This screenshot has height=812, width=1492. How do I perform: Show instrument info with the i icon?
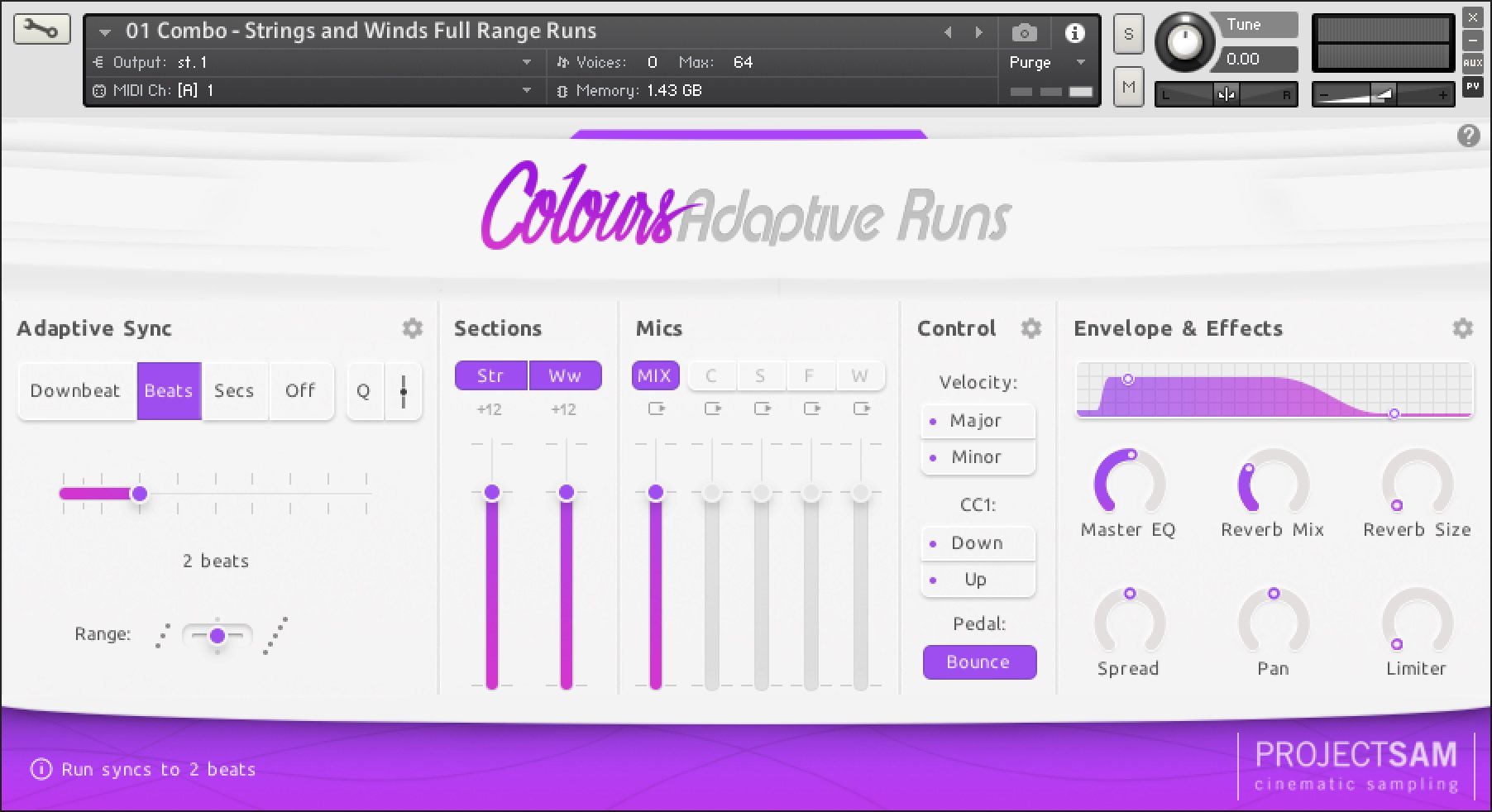1074,33
